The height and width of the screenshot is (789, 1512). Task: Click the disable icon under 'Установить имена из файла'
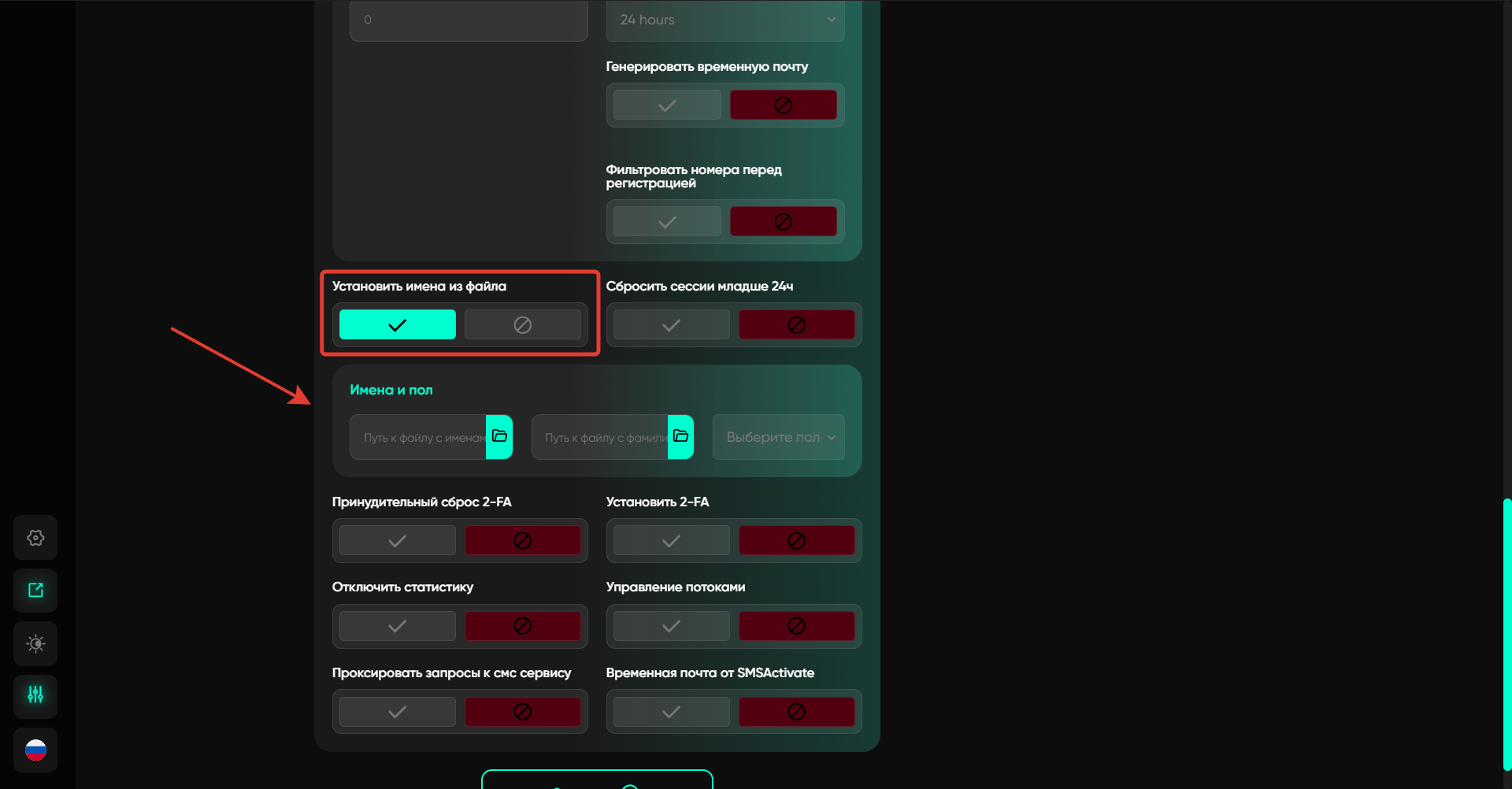tap(522, 324)
